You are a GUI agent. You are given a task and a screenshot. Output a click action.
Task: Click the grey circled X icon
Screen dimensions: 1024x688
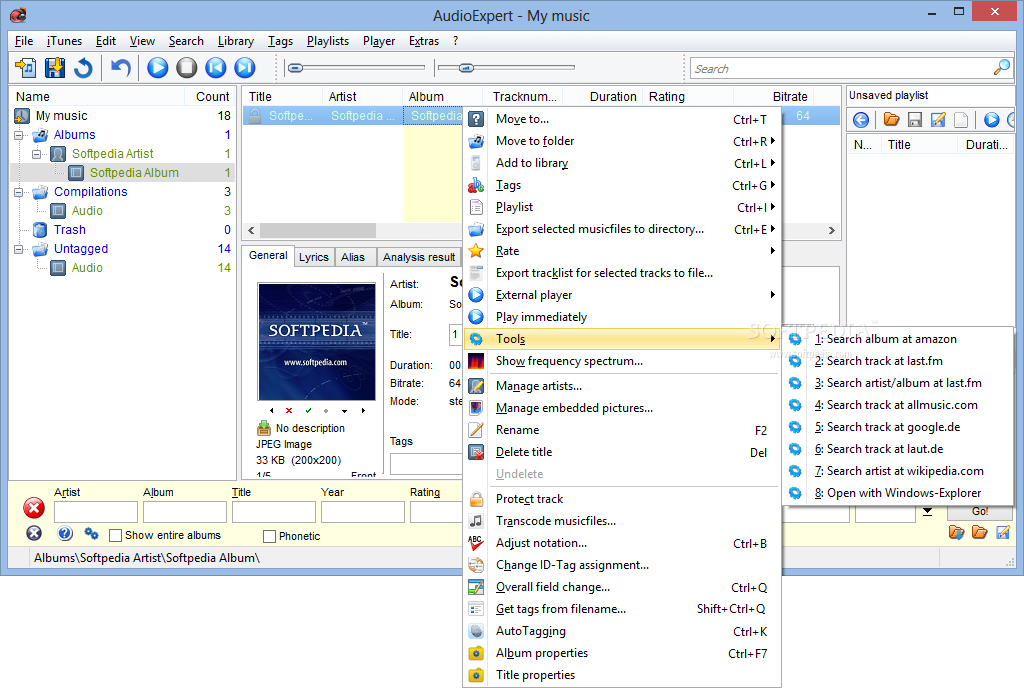click(34, 533)
